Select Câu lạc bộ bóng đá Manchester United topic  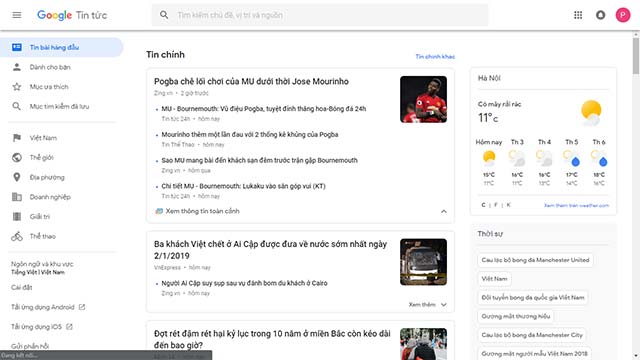535,260
